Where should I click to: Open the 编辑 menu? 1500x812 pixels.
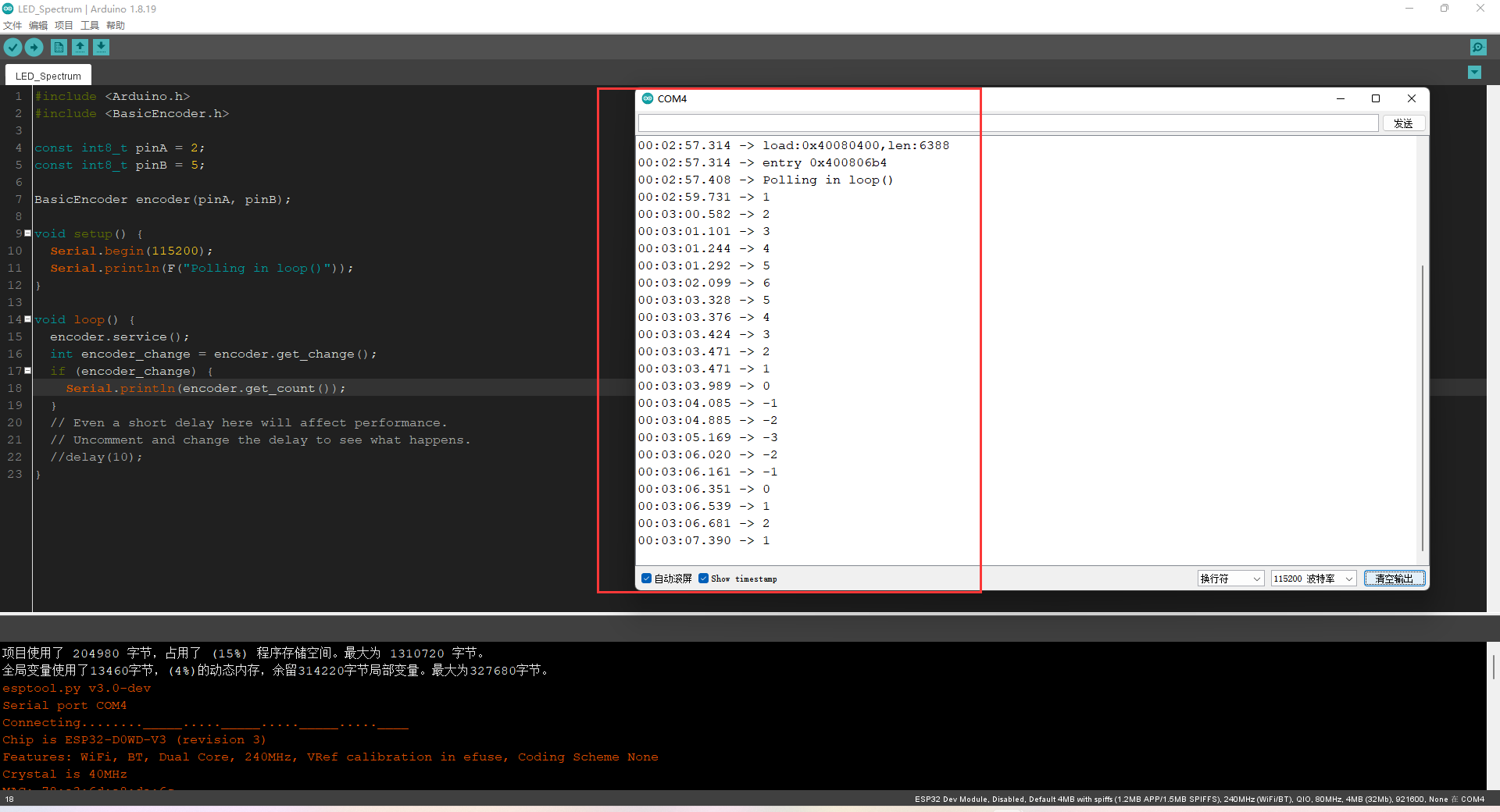[38, 26]
